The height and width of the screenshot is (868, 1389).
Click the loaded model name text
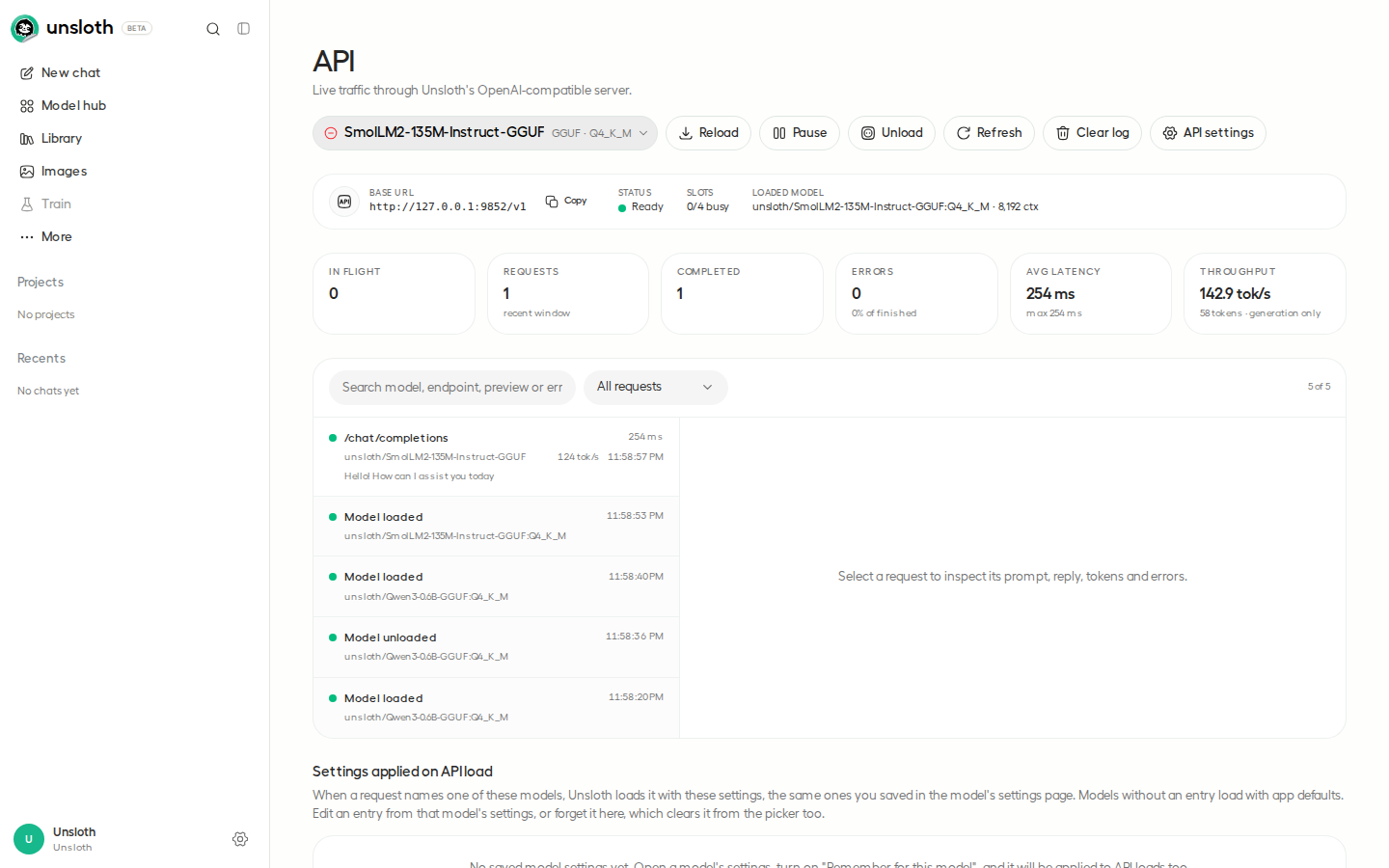click(x=895, y=206)
